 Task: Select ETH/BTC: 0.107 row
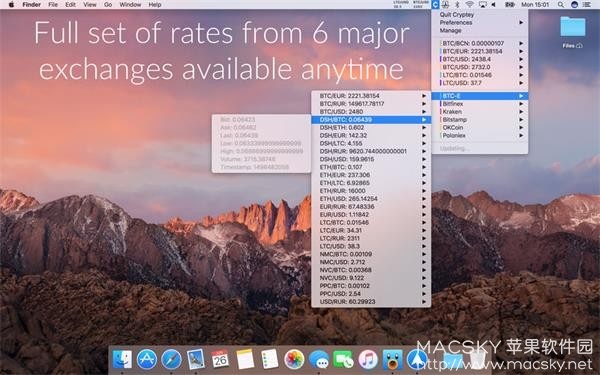click(371, 167)
